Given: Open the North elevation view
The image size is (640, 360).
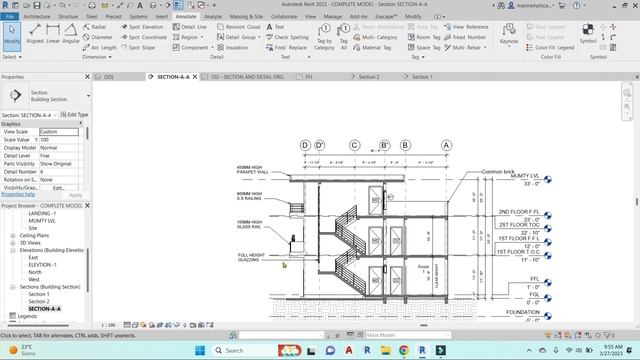Looking at the screenshot, I should coord(35,272).
